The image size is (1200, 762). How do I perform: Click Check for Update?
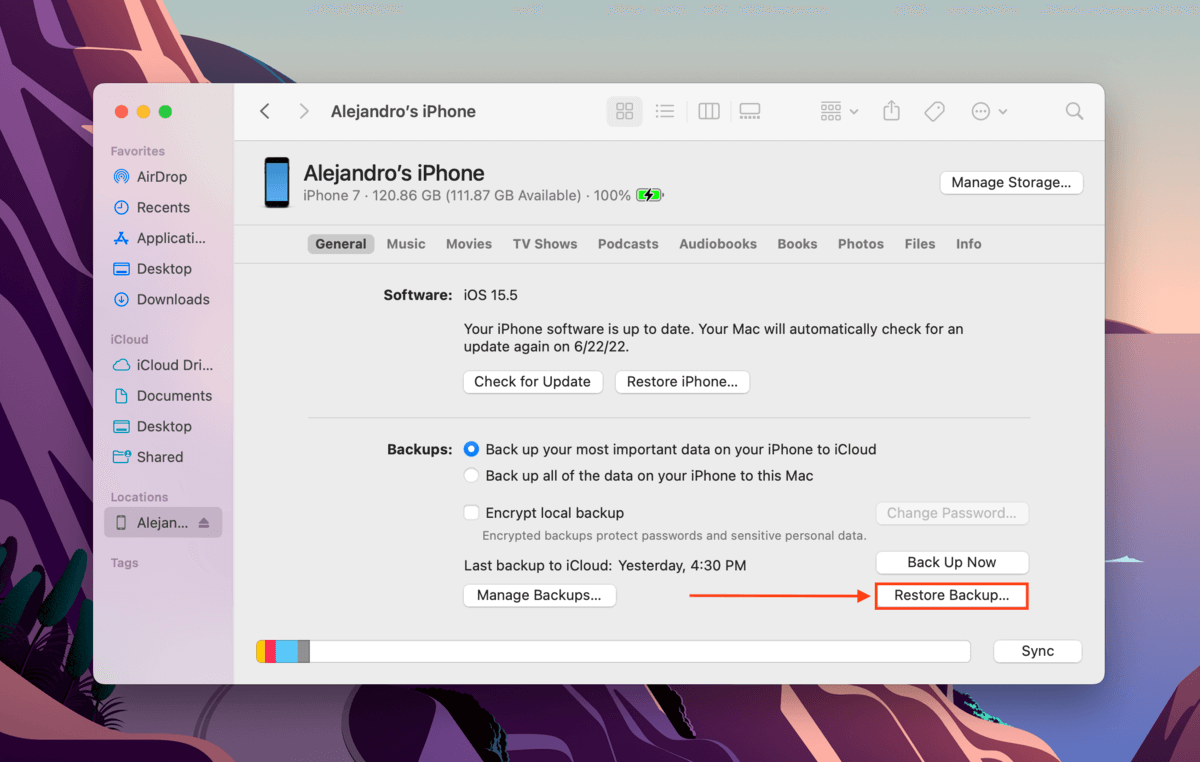pos(533,382)
